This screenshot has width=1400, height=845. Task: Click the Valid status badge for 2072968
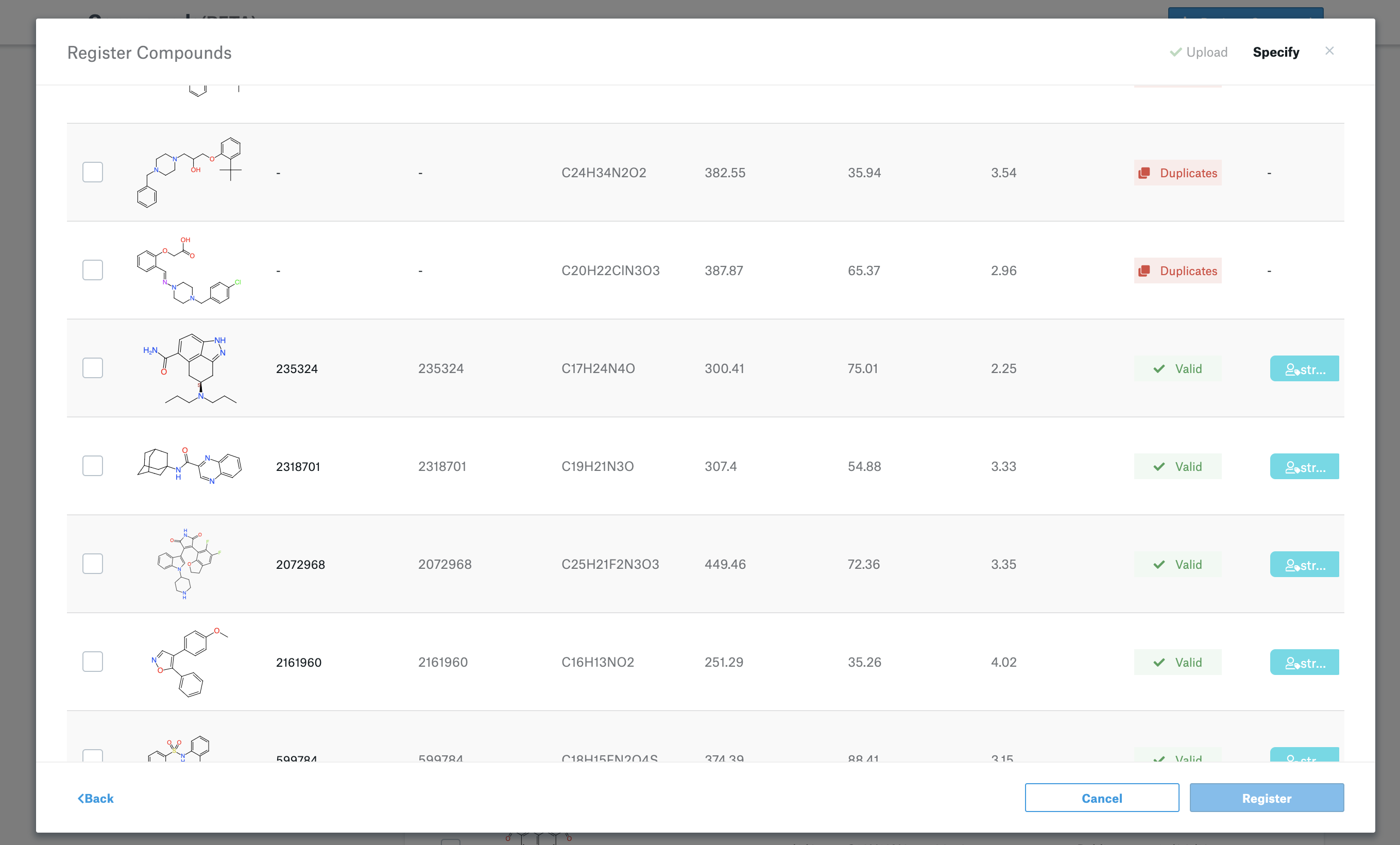pyautogui.click(x=1177, y=564)
